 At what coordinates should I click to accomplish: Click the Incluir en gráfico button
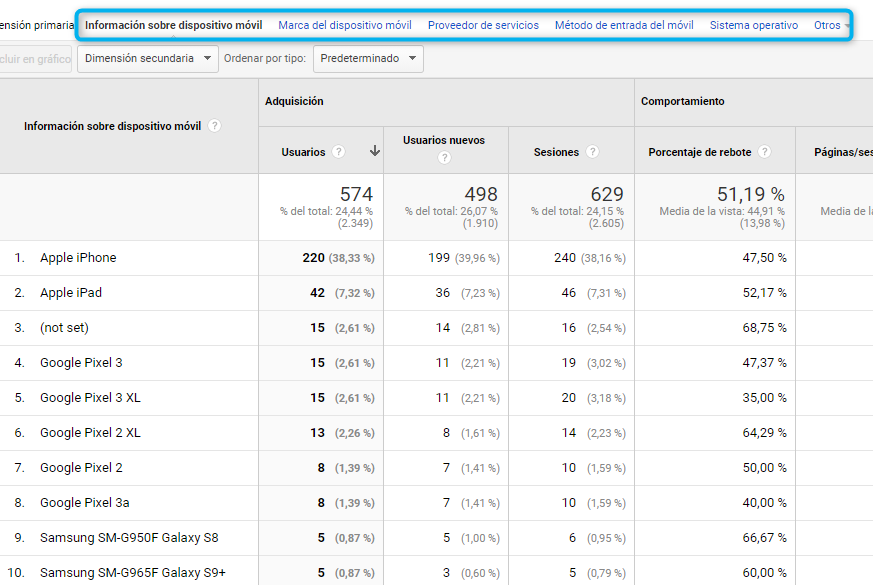pos(35,58)
